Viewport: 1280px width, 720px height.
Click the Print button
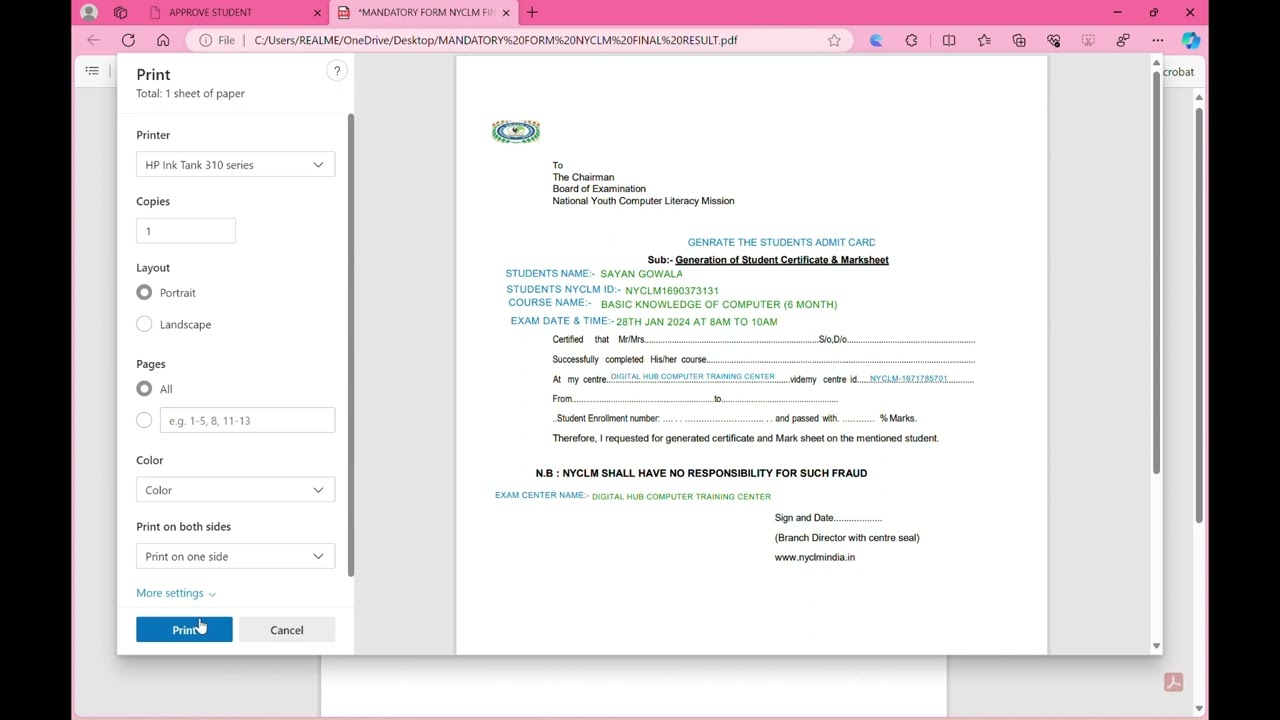click(184, 629)
